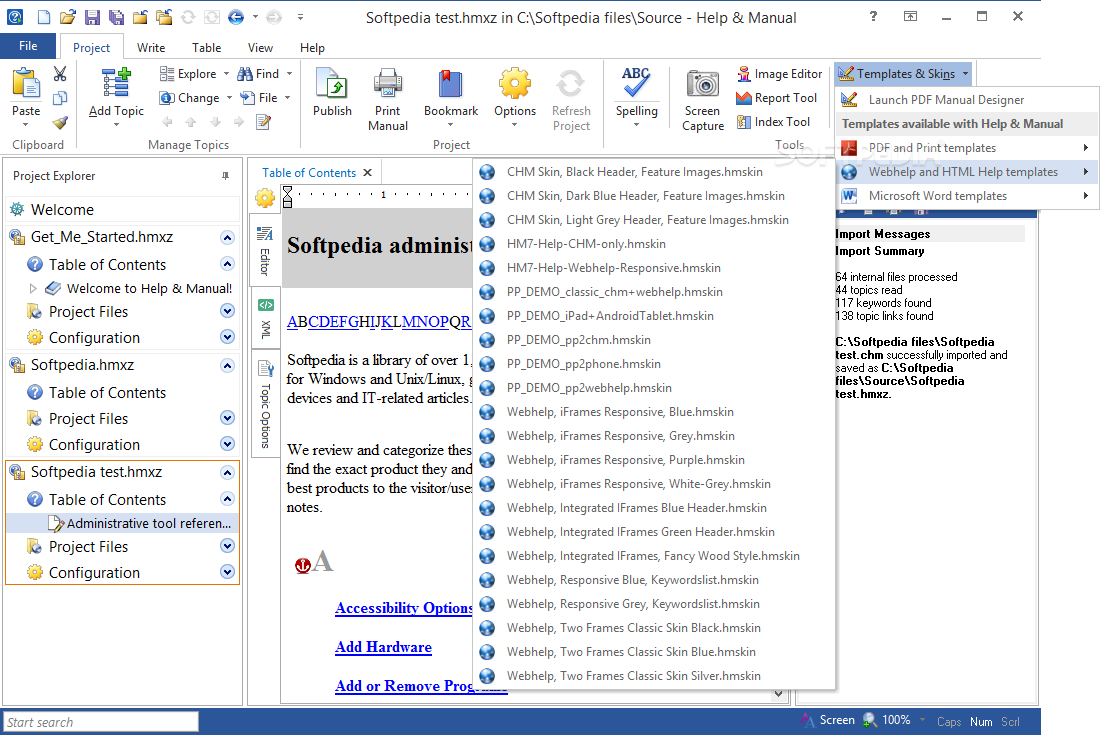Open Microsoft Word templates submenu
This screenshot has width=1100, height=735.
click(967, 196)
